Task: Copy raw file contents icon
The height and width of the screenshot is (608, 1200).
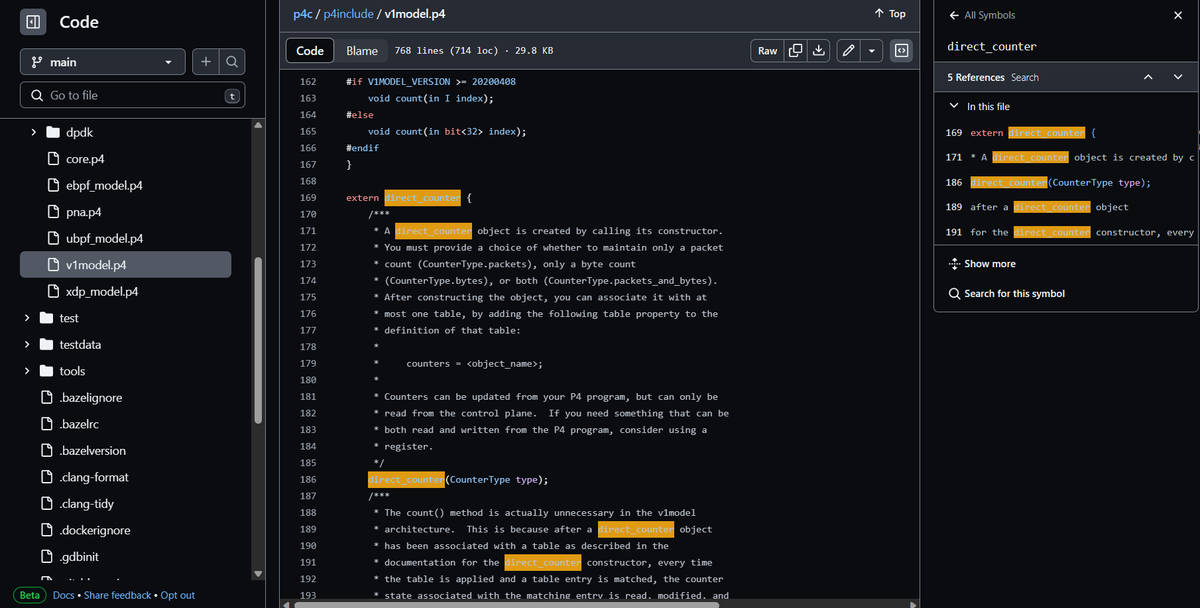Action: 796,50
